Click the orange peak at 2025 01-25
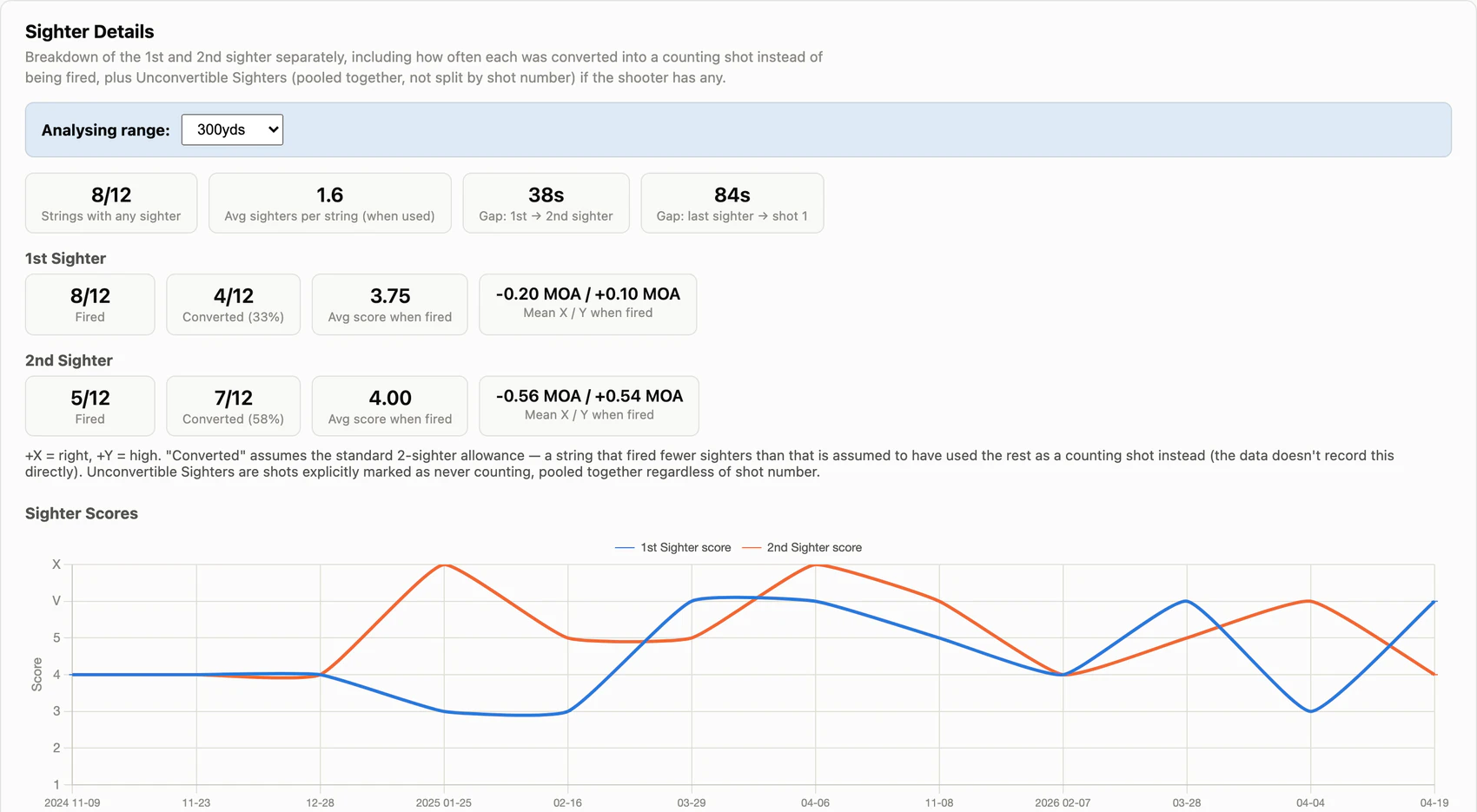The image size is (1477, 812). click(x=444, y=565)
